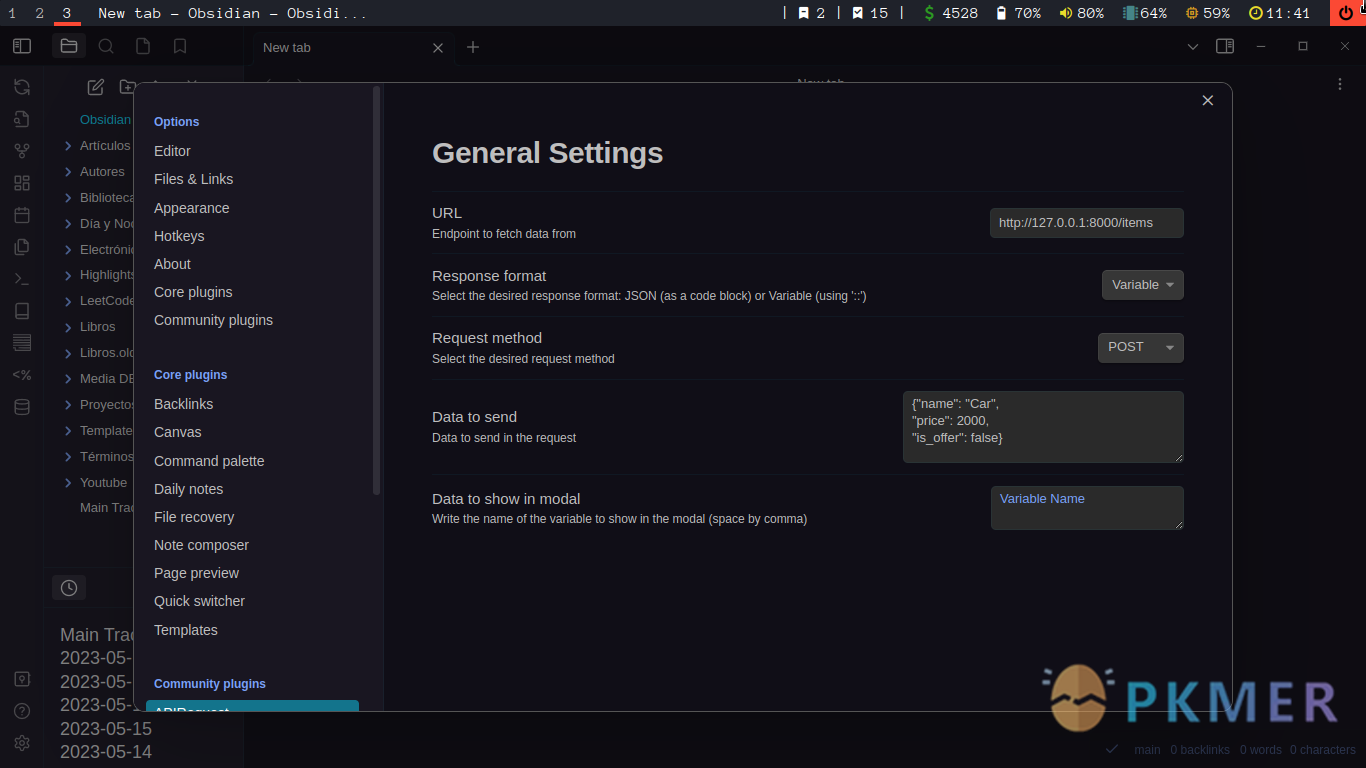Add a new tab with plus icon
The height and width of the screenshot is (768, 1366).
point(473,47)
